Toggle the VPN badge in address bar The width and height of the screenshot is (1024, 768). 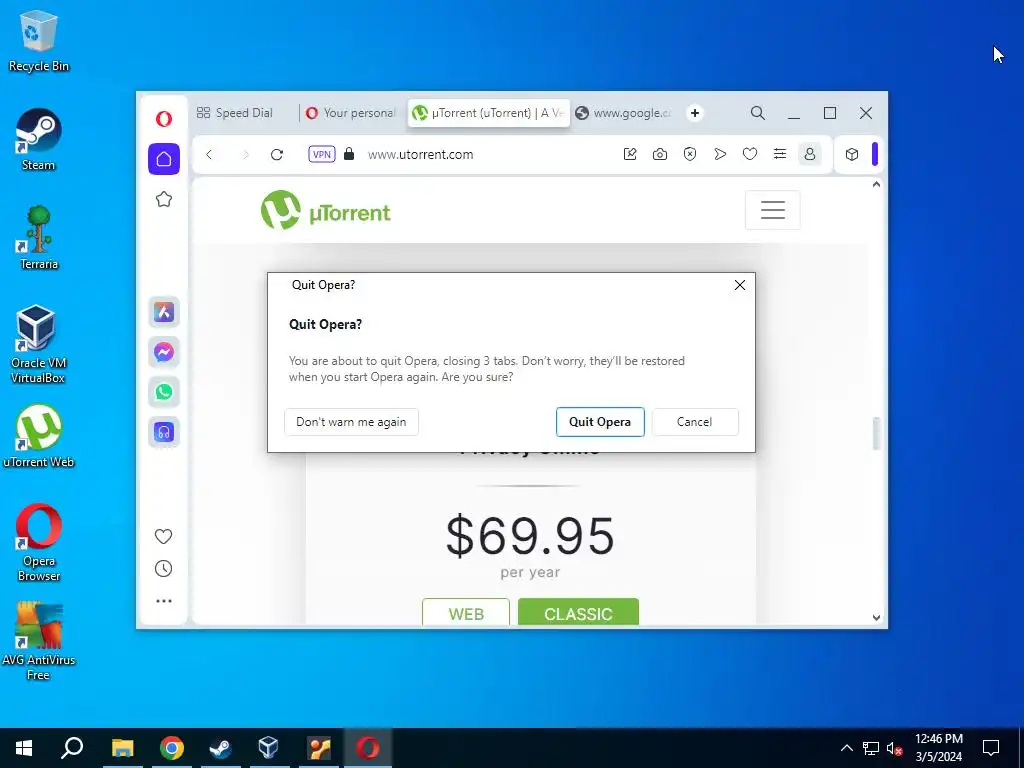(322, 155)
